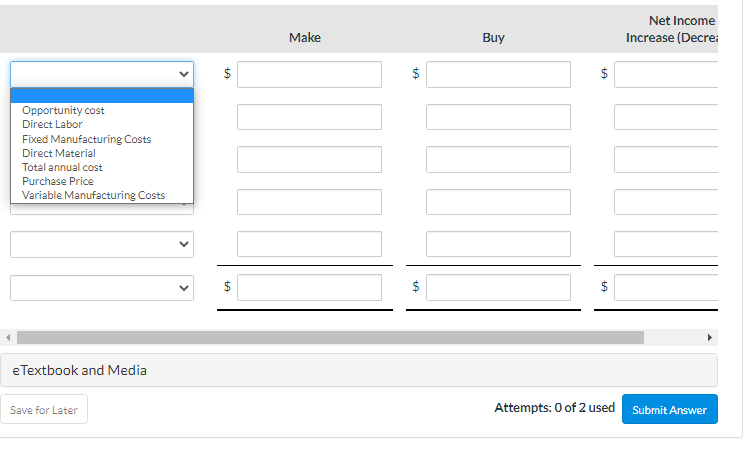This screenshot has width=743, height=456.
Task: Click the Buy column header
Action: (493, 37)
